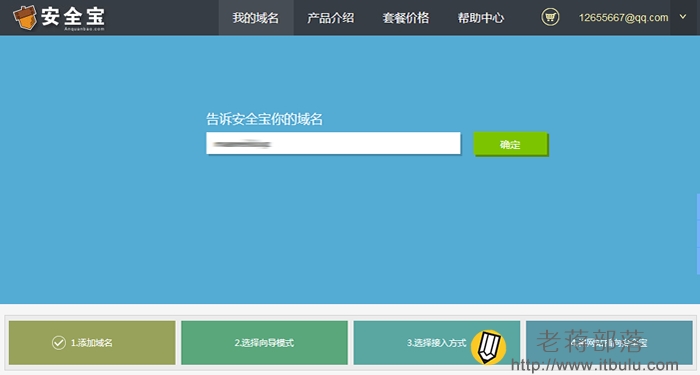Open the 我的域名 menu item
The height and width of the screenshot is (375, 700).
pos(256,17)
